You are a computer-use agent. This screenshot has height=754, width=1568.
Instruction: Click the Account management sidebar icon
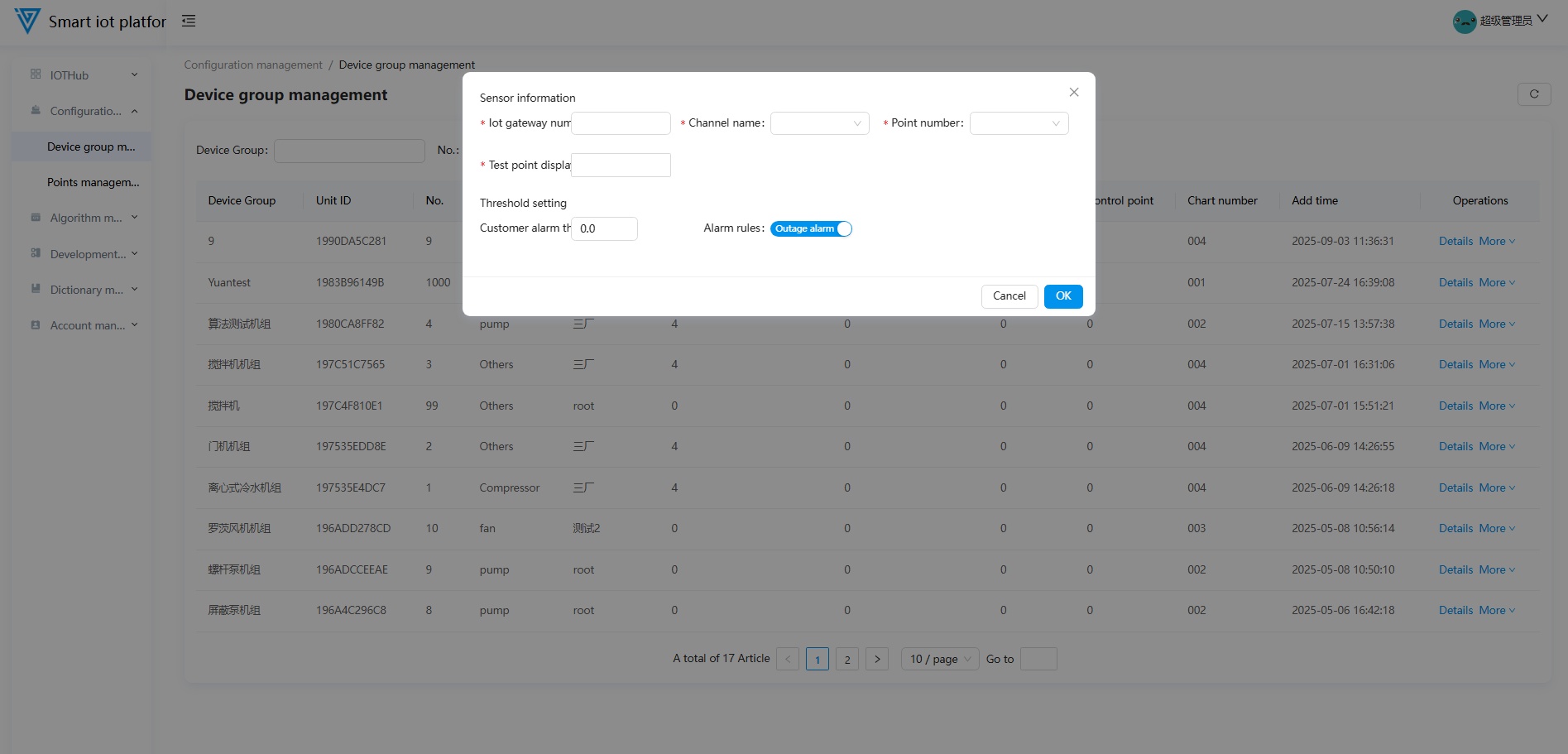click(x=36, y=325)
